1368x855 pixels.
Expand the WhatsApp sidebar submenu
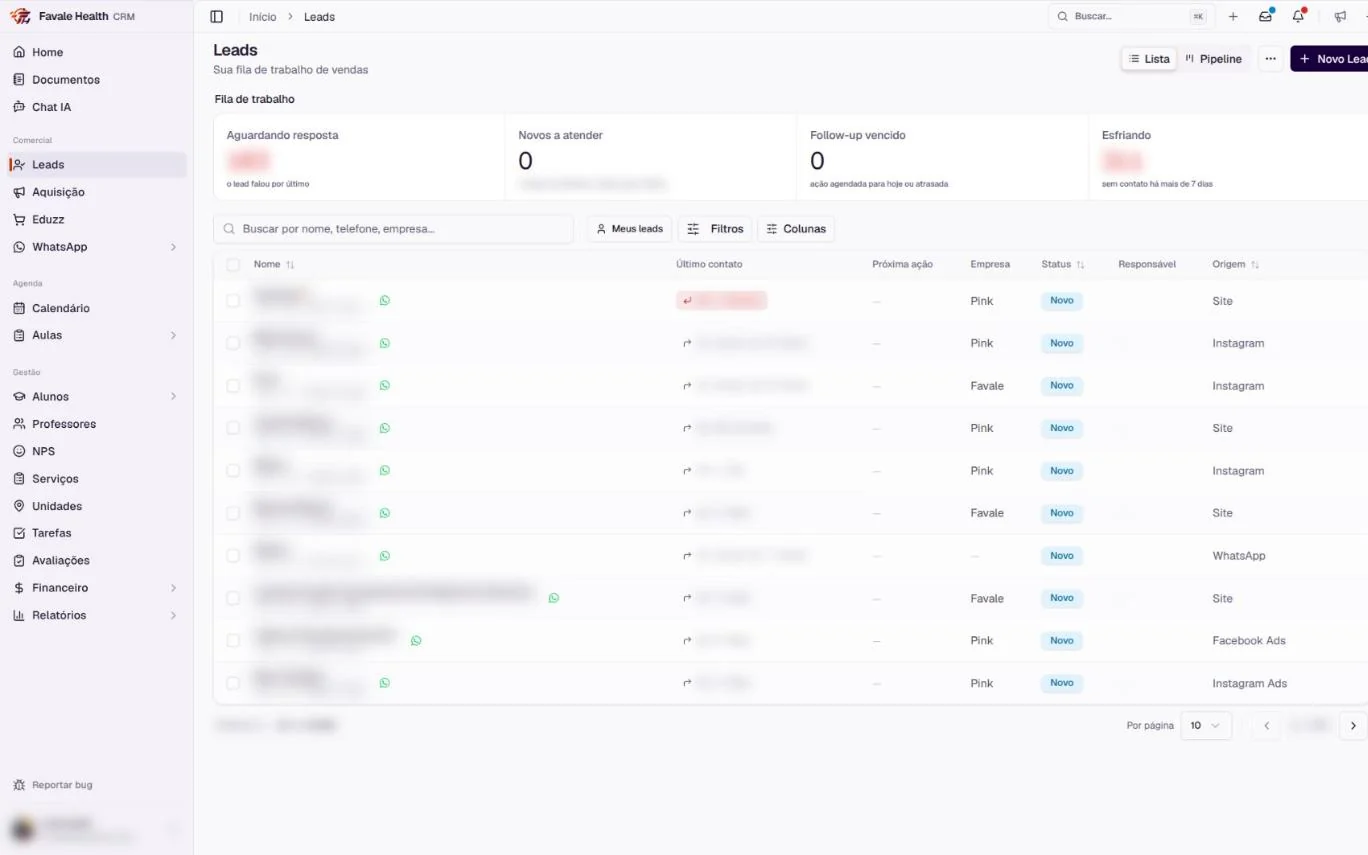tap(173, 247)
